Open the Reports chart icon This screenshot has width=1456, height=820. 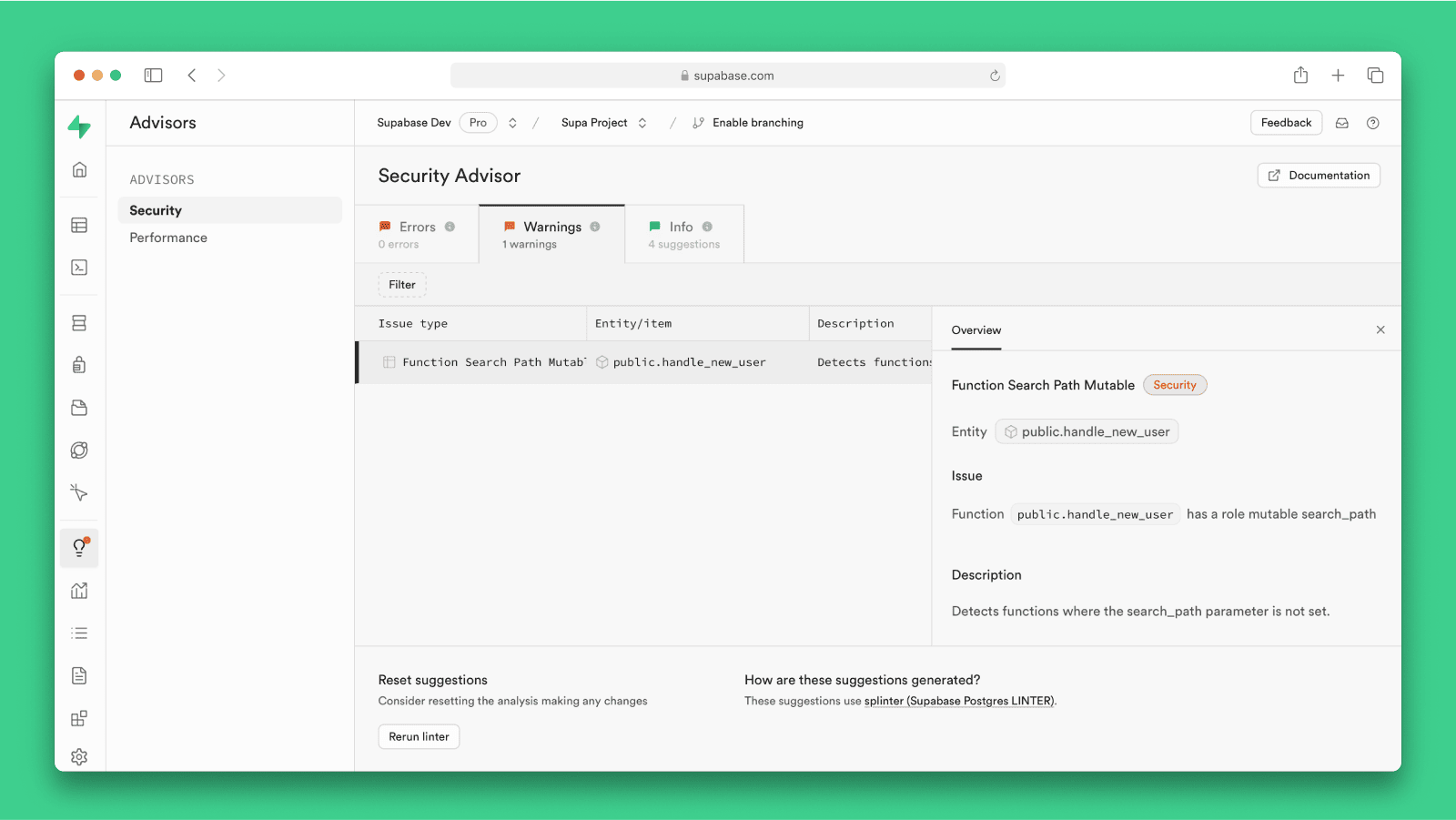pyautogui.click(x=79, y=591)
